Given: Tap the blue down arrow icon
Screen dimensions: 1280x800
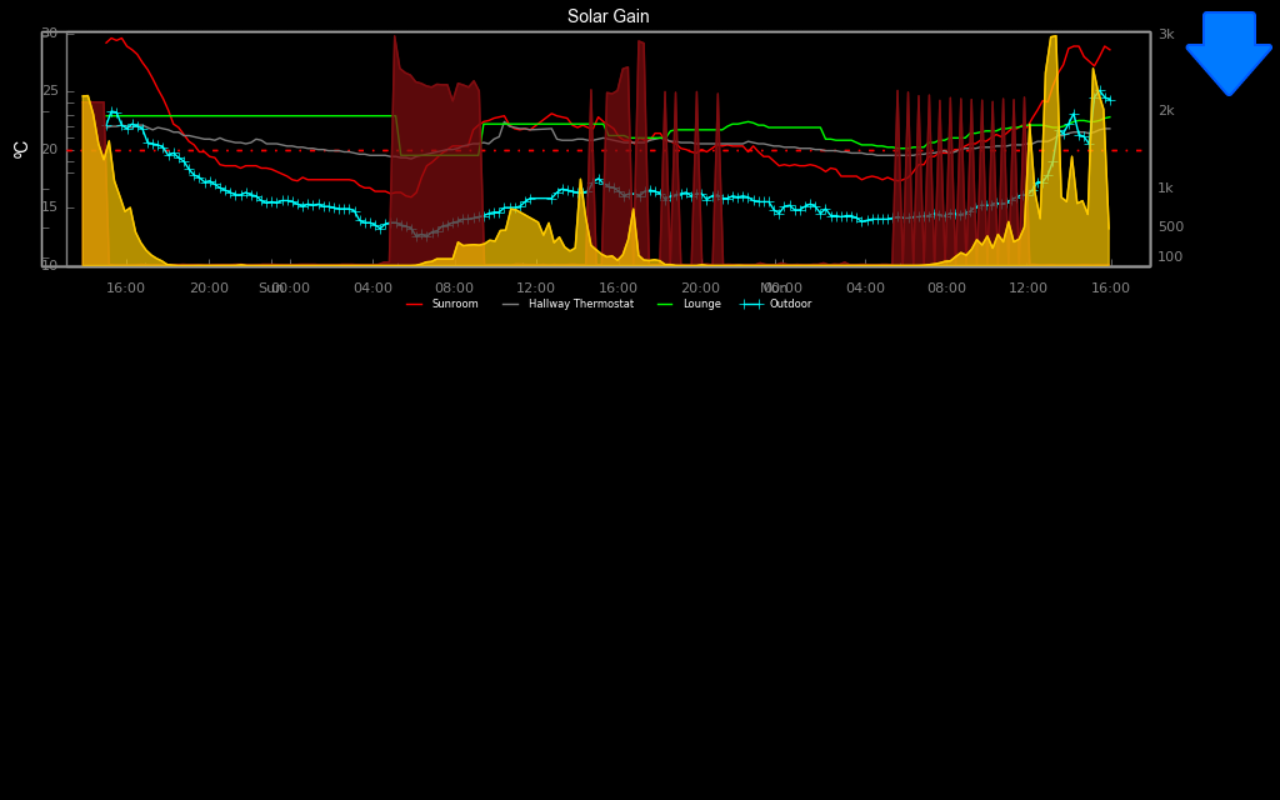Looking at the screenshot, I should click(x=1229, y=53).
